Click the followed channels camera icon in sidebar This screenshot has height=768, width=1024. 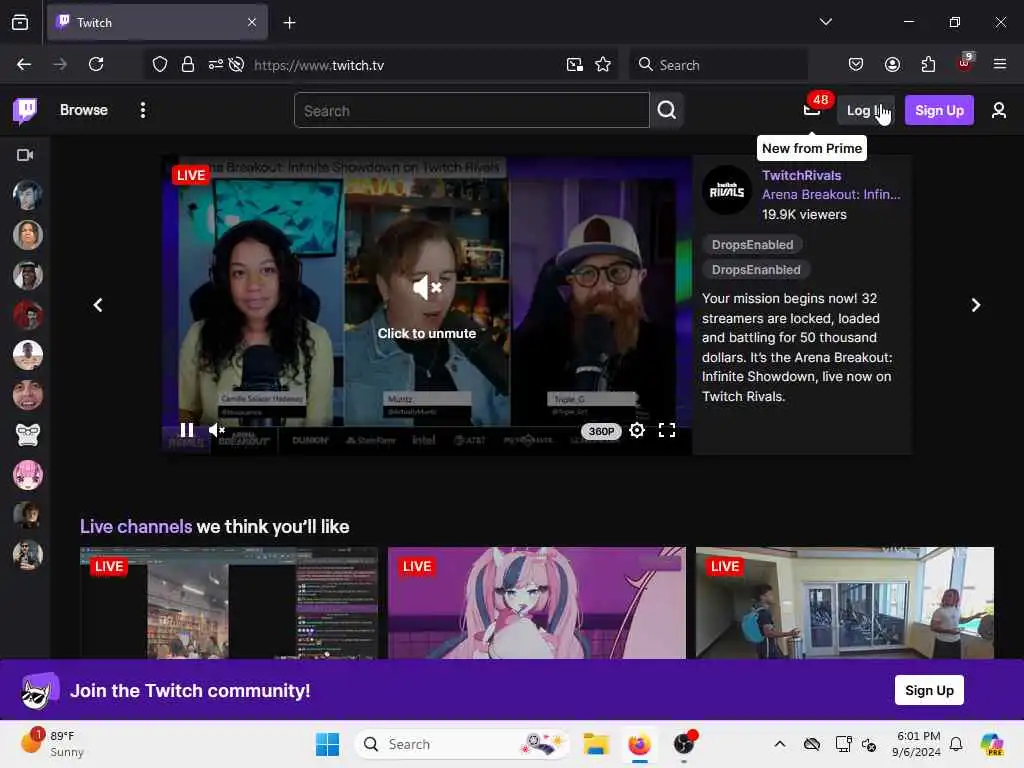tap(25, 155)
